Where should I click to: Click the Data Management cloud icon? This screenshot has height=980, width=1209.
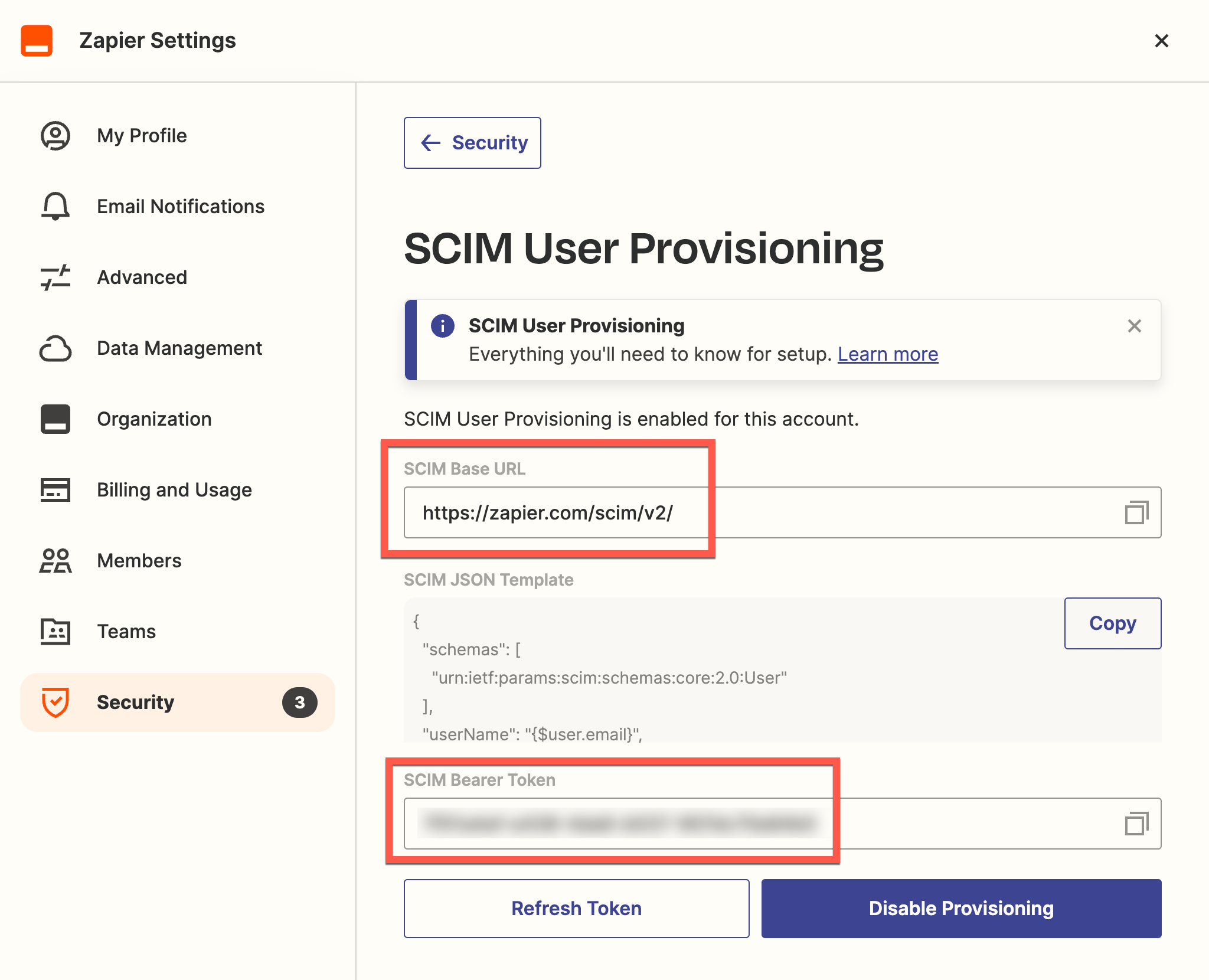[55, 348]
